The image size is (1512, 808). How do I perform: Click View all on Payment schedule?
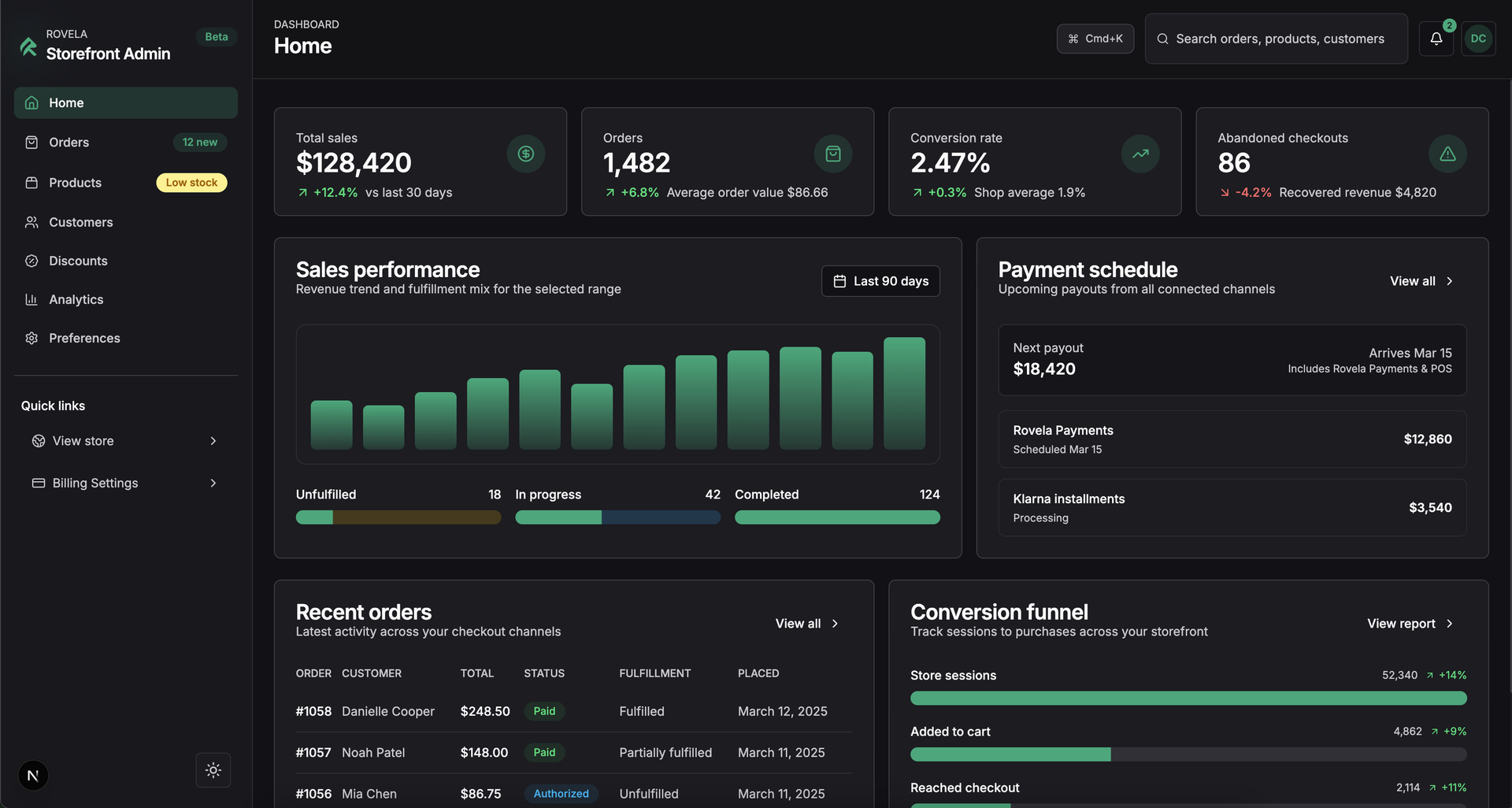click(1421, 280)
